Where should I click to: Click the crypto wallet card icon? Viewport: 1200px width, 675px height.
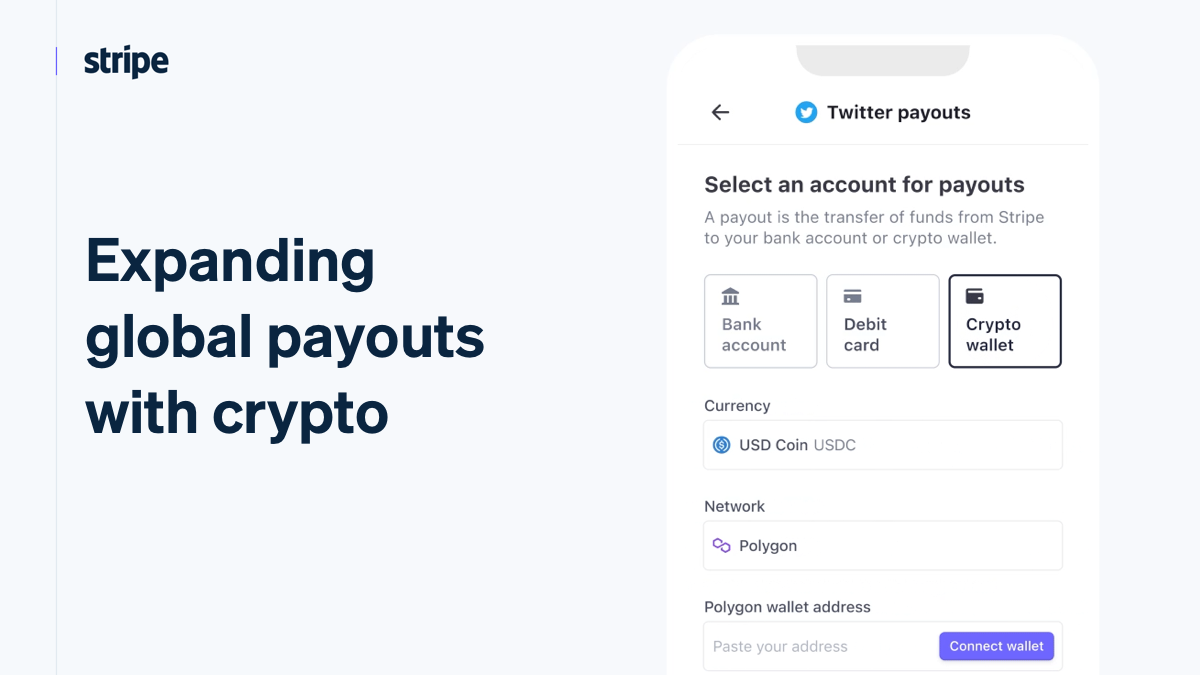[975, 296]
